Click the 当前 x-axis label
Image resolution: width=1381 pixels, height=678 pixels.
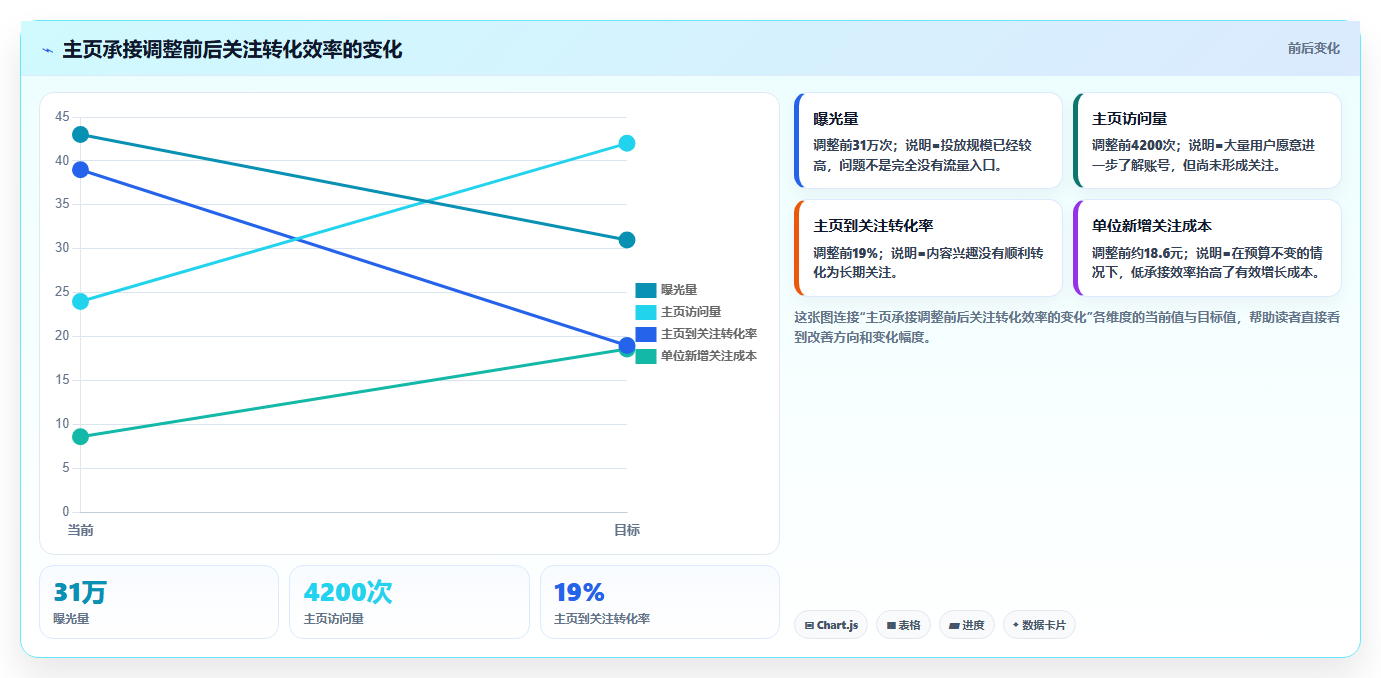tap(81, 530)
